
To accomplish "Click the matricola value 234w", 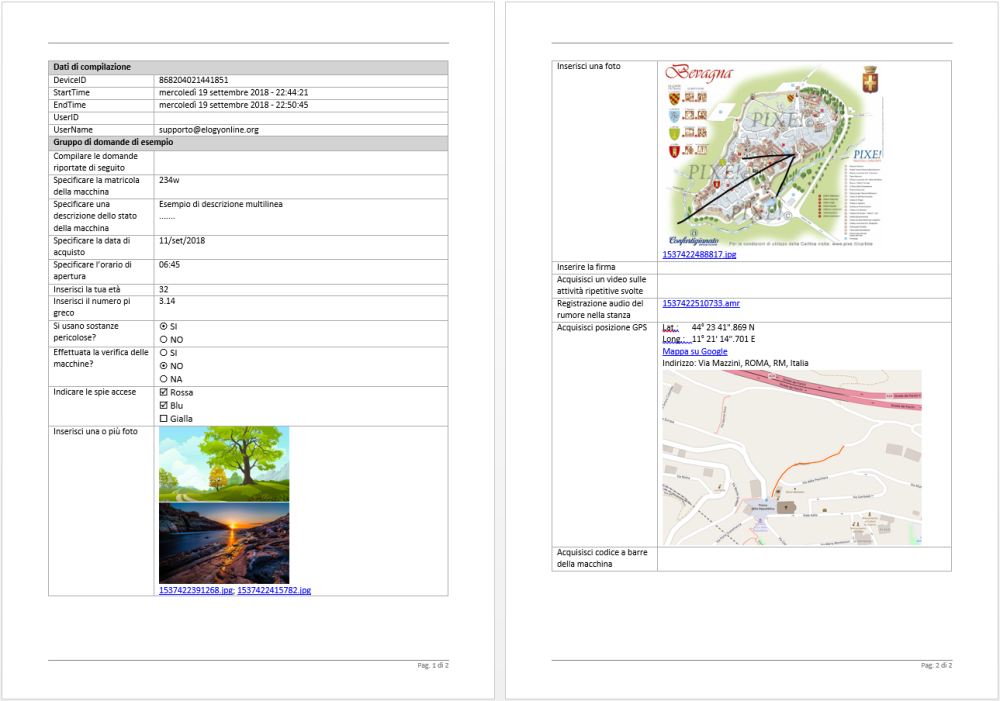I will click(169, 181).
